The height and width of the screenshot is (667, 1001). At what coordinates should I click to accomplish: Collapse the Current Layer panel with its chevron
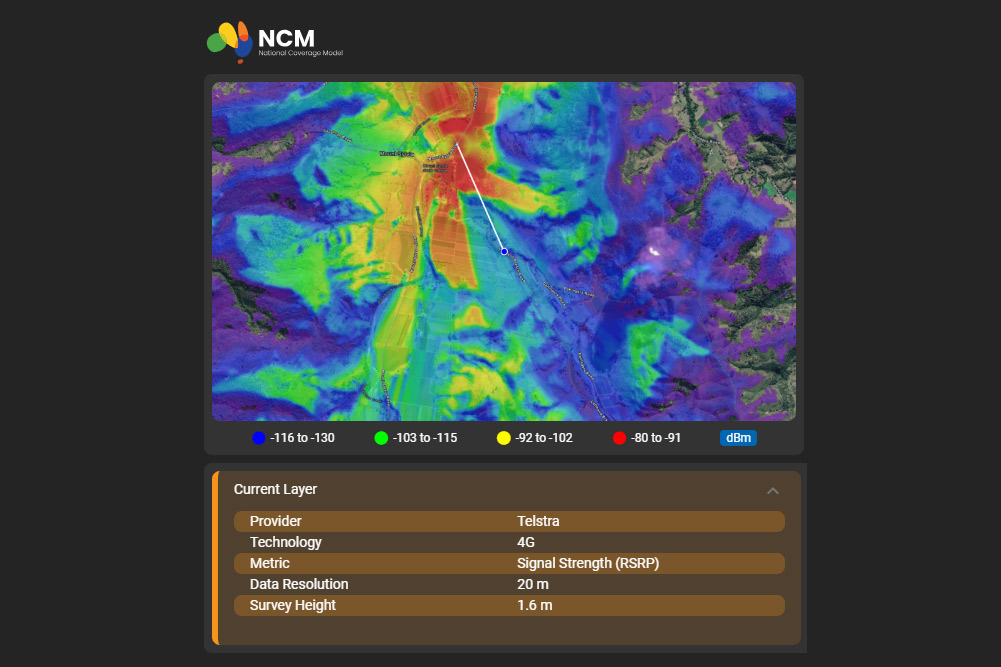click(773, 491)
